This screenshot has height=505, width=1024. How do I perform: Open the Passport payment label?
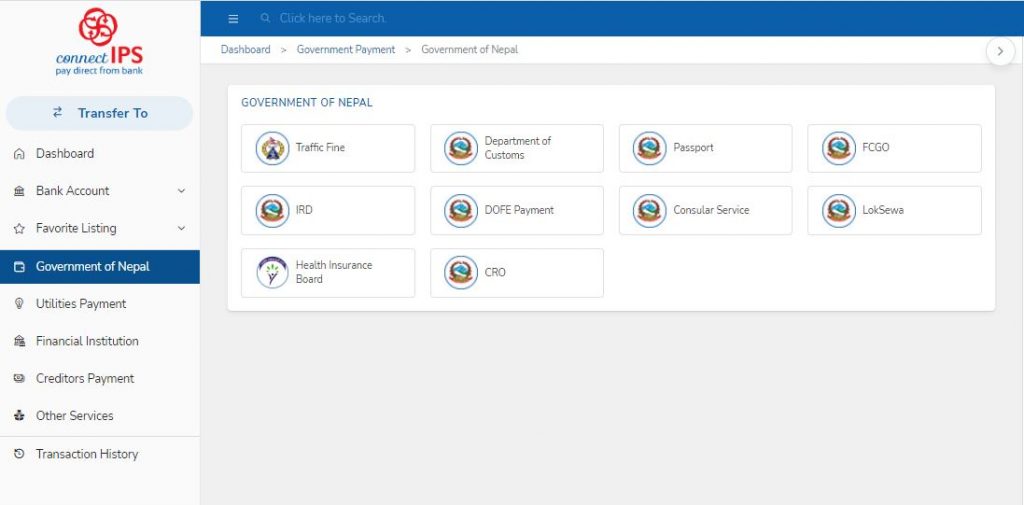pyautogui.click(x=694, y=148)
